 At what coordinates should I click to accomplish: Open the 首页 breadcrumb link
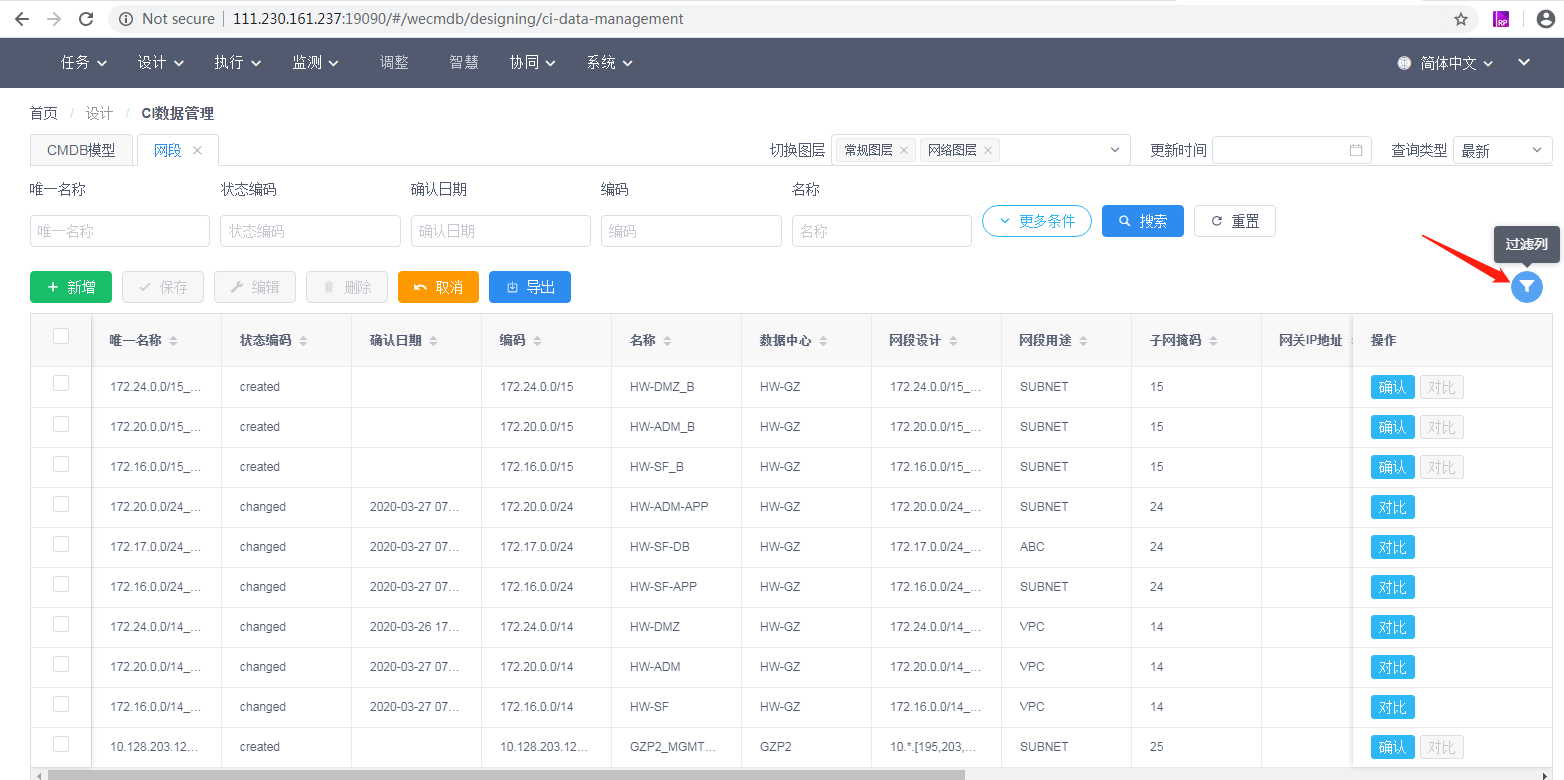tap(43, 113)
